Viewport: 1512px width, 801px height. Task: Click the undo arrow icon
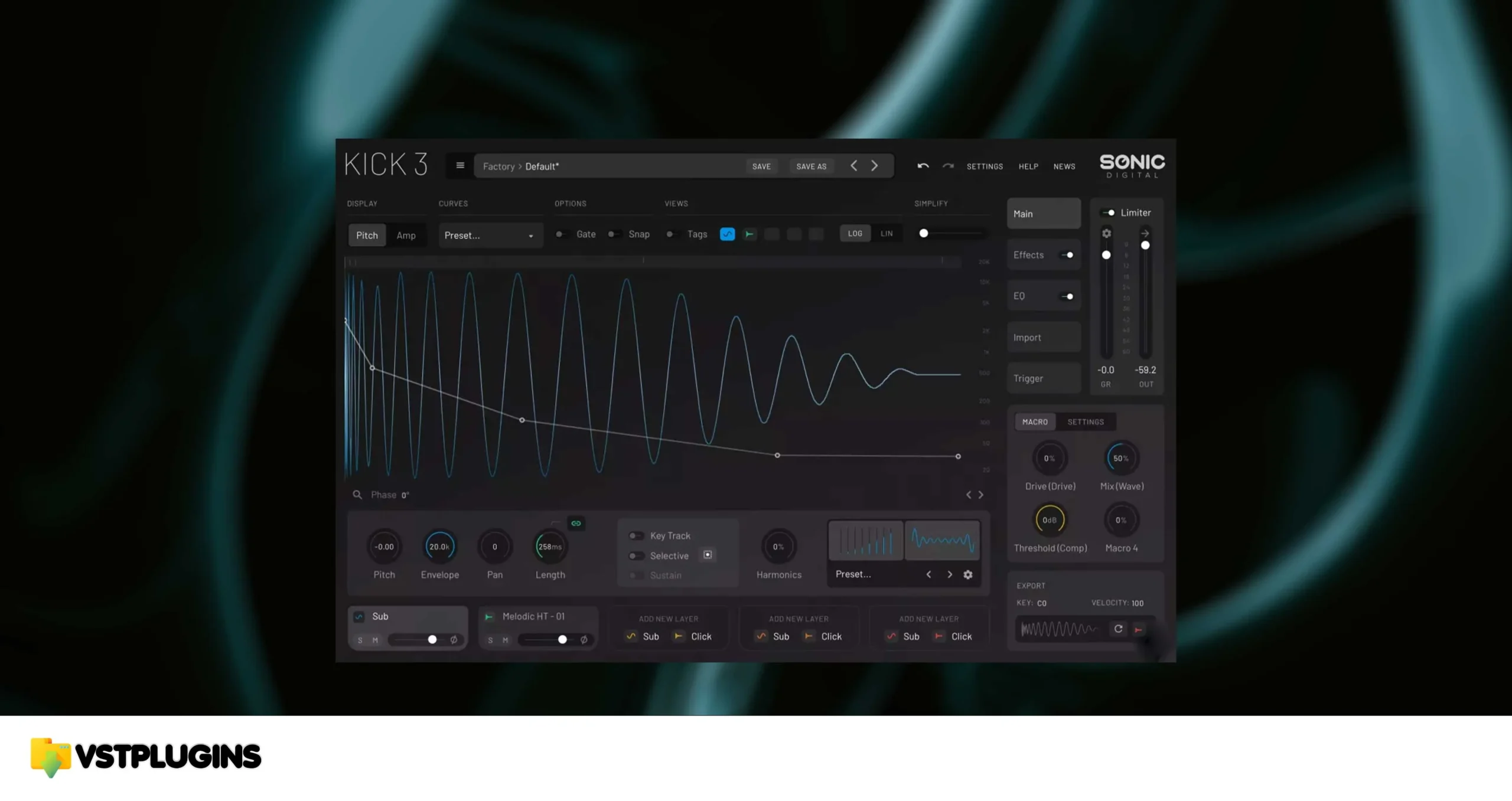click(923, 166)
